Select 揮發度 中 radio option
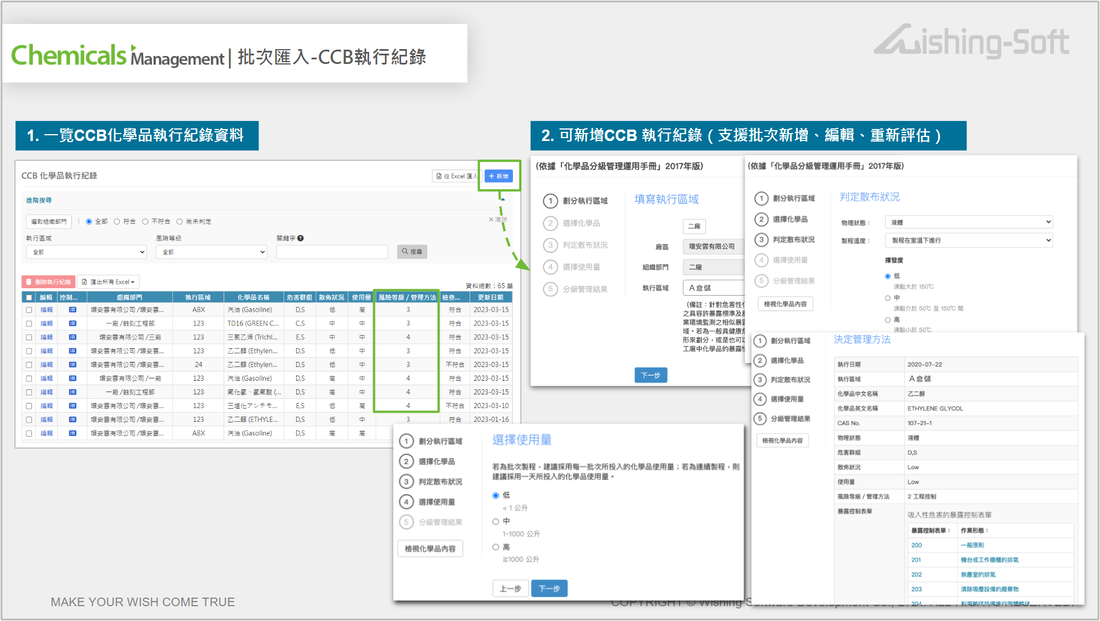This screenshot has height=621, width=1100. click(887, 298)
